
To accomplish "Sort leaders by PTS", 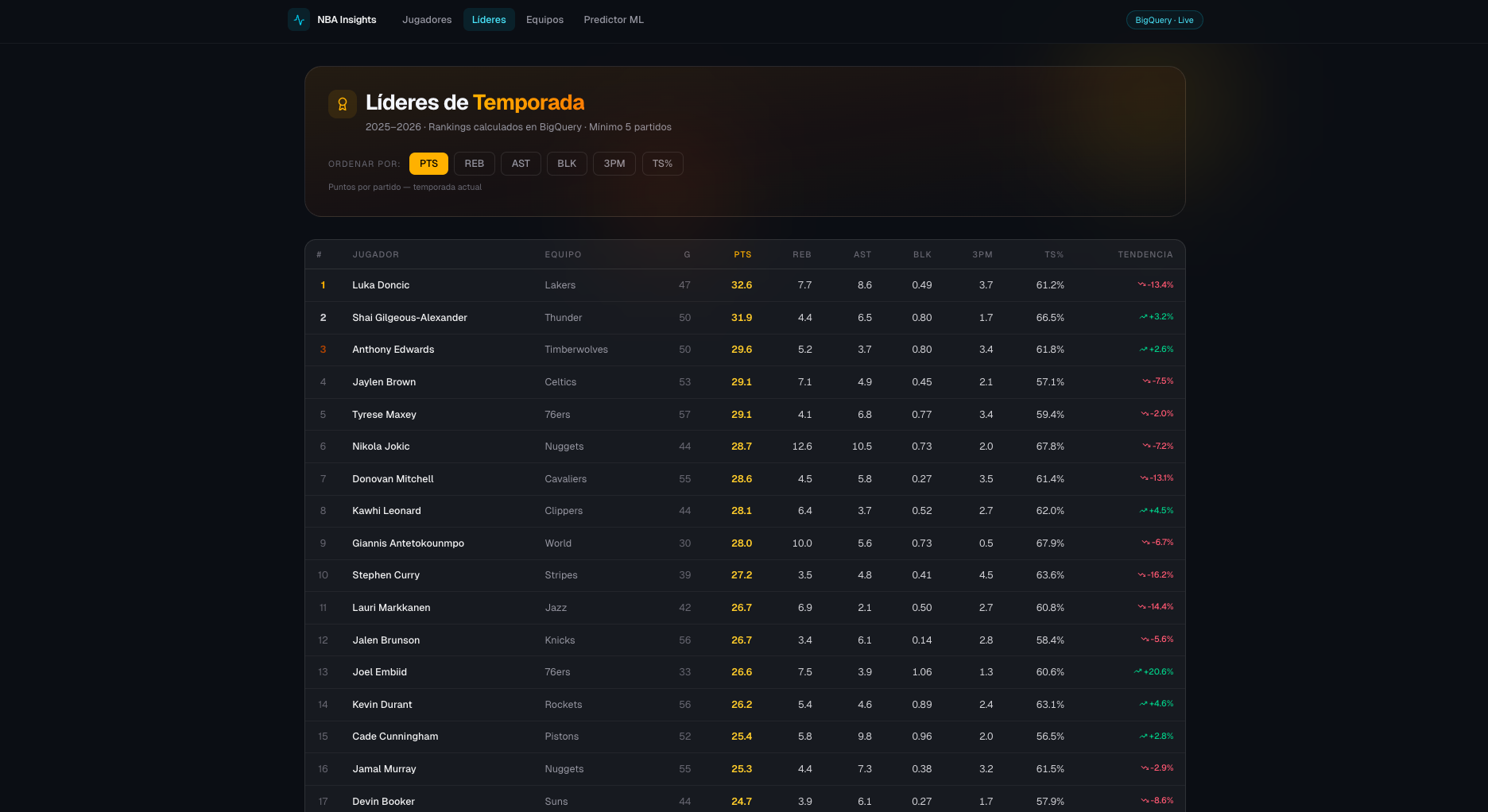I will pos(428,164).
